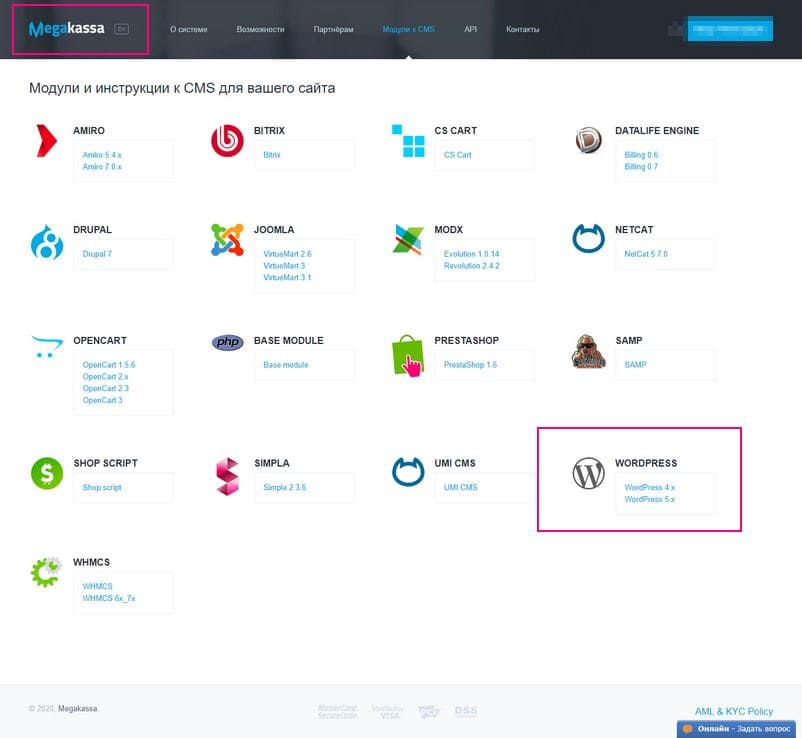
Task: Open the OpenCart 1.5.6 link
Action: 109,365
